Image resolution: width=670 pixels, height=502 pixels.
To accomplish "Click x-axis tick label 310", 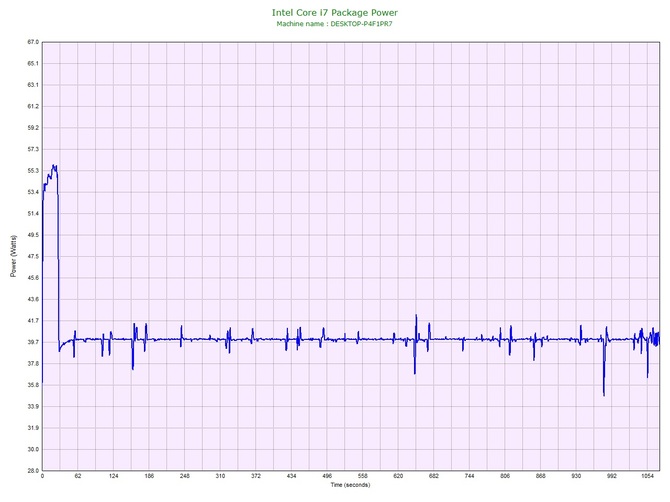I will pos(220,476).
